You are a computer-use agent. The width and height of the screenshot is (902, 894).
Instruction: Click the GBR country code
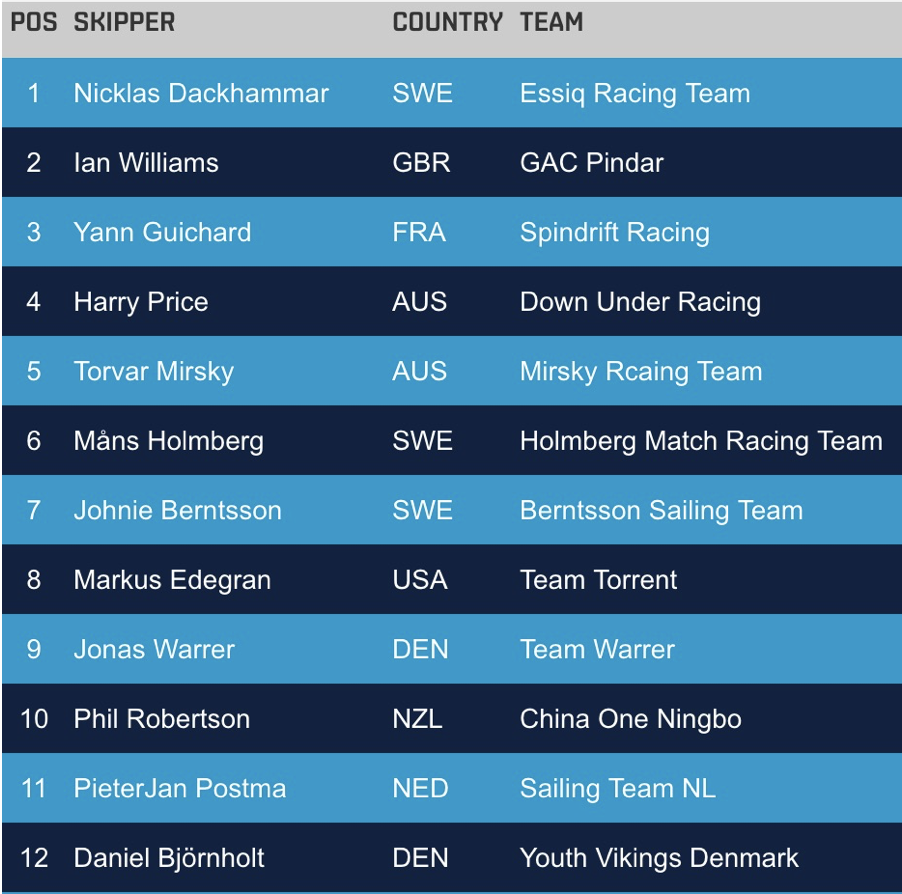coord(421,163)
